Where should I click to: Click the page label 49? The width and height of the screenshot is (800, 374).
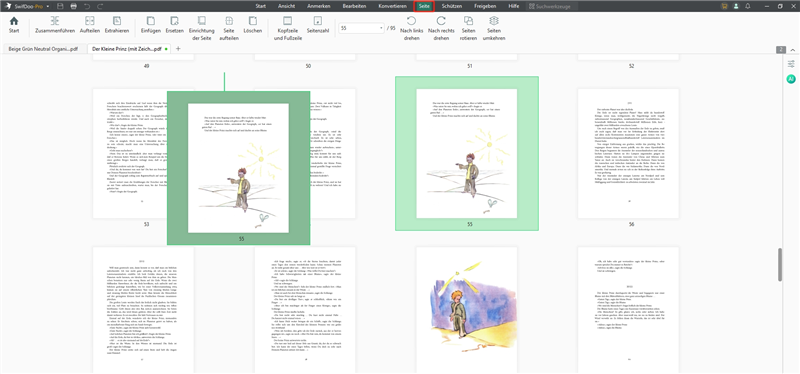[146, 66]
